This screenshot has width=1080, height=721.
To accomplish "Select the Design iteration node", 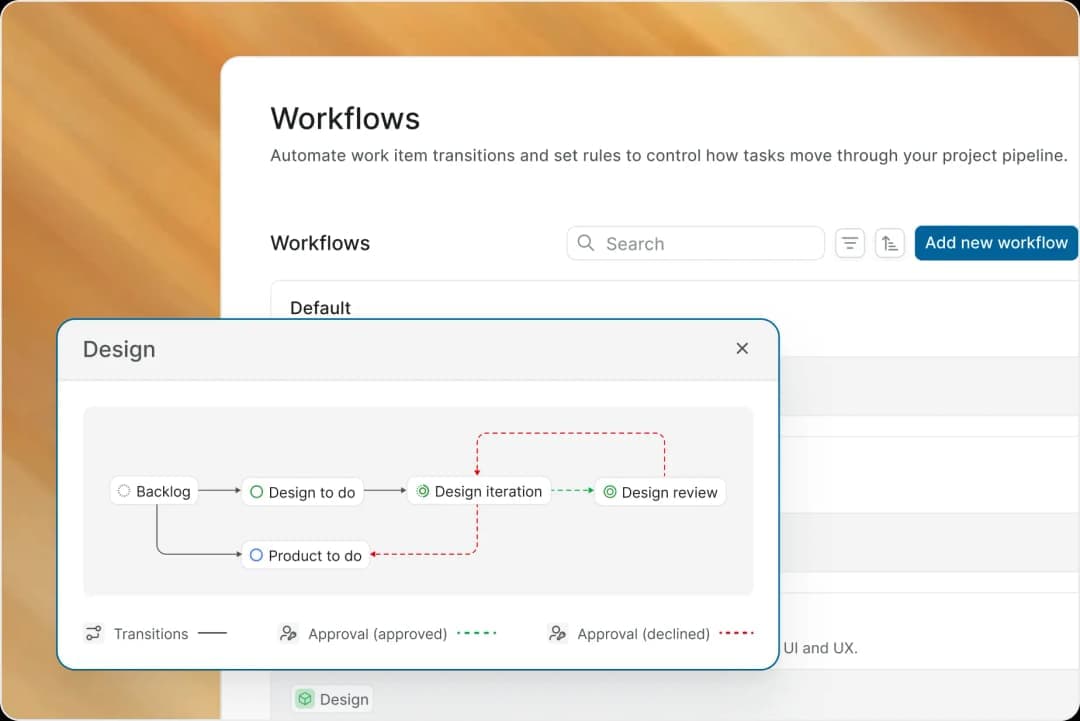I will click(x=479, y=491).
